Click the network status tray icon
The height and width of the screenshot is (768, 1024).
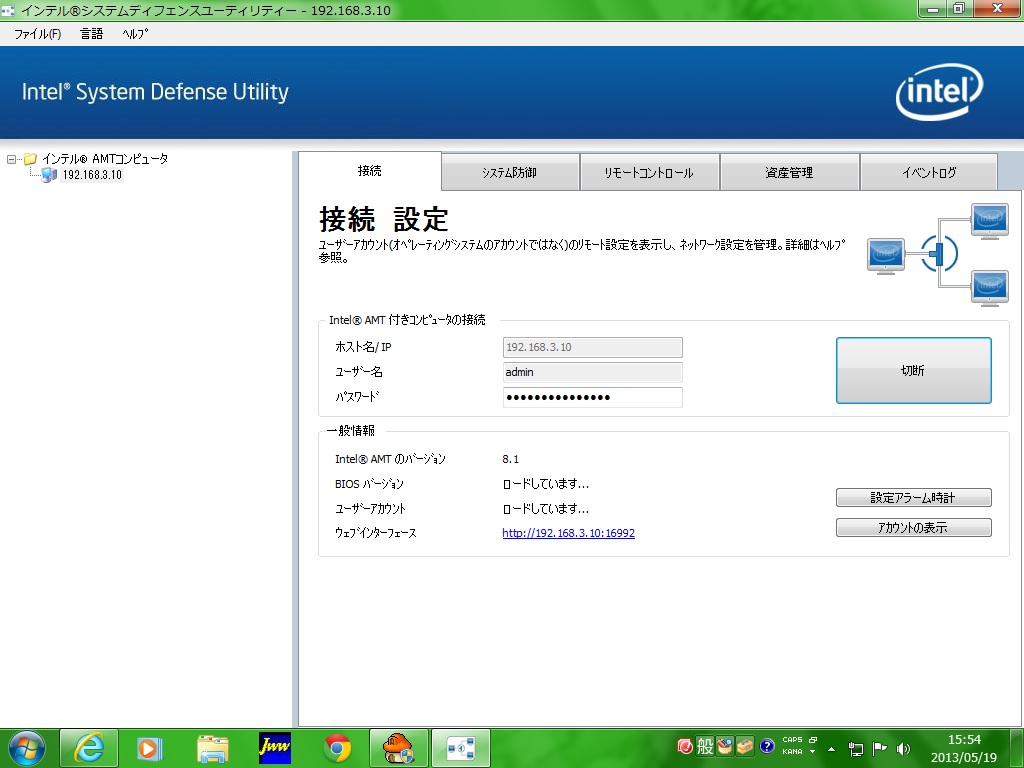[856, 748]
